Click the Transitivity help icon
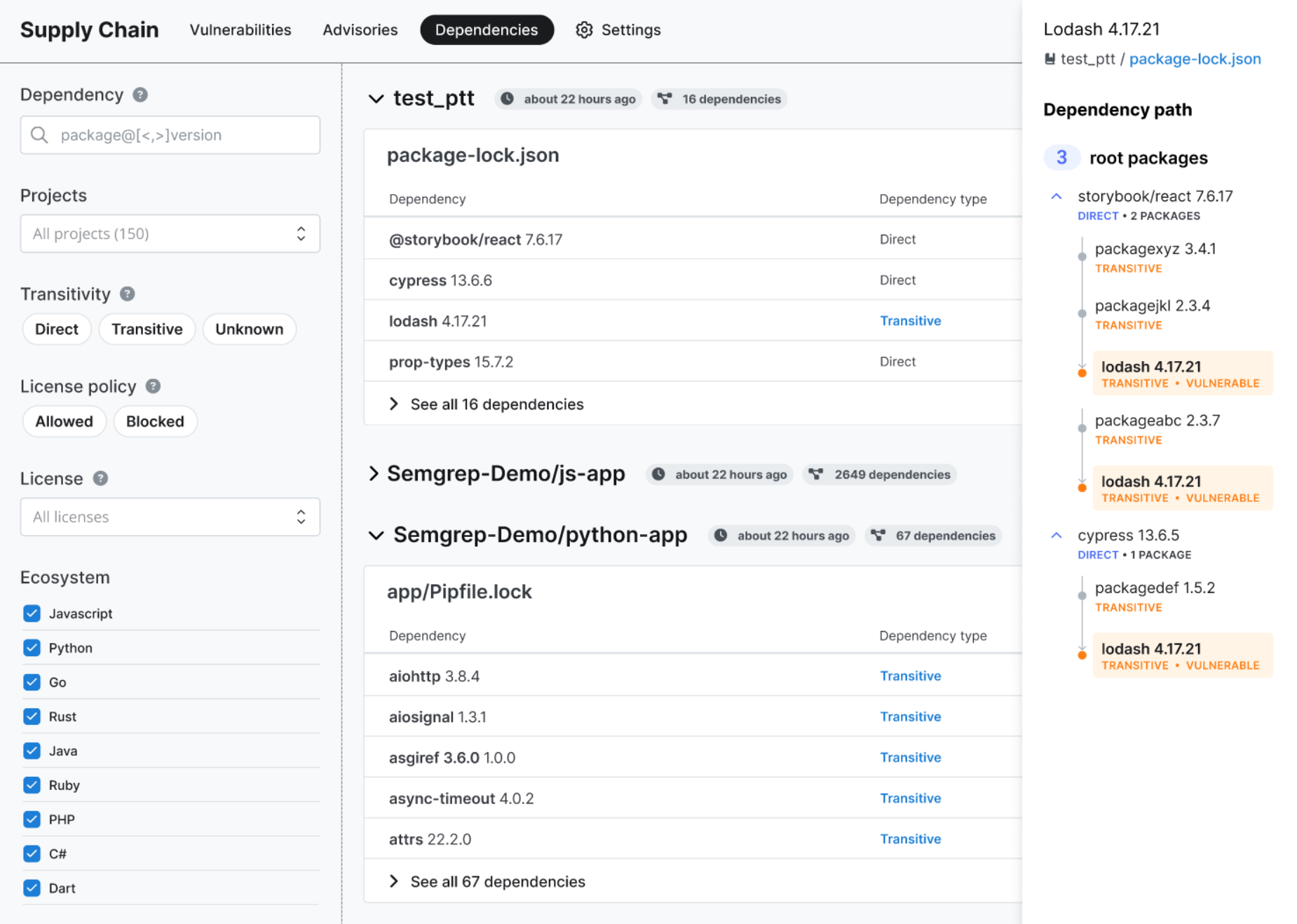 point(127,294)
